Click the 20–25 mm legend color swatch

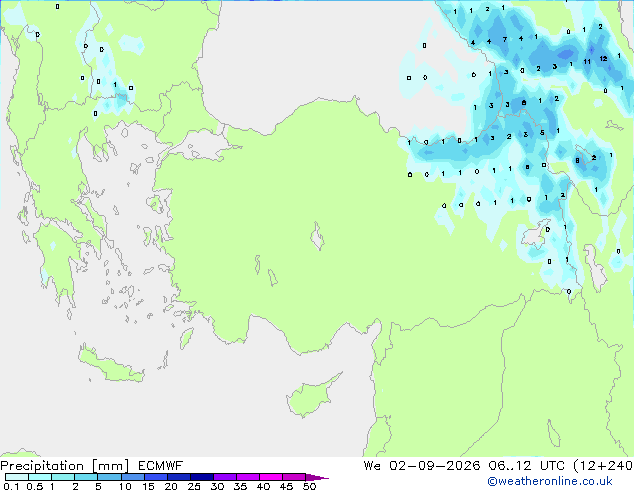(178, 477)
